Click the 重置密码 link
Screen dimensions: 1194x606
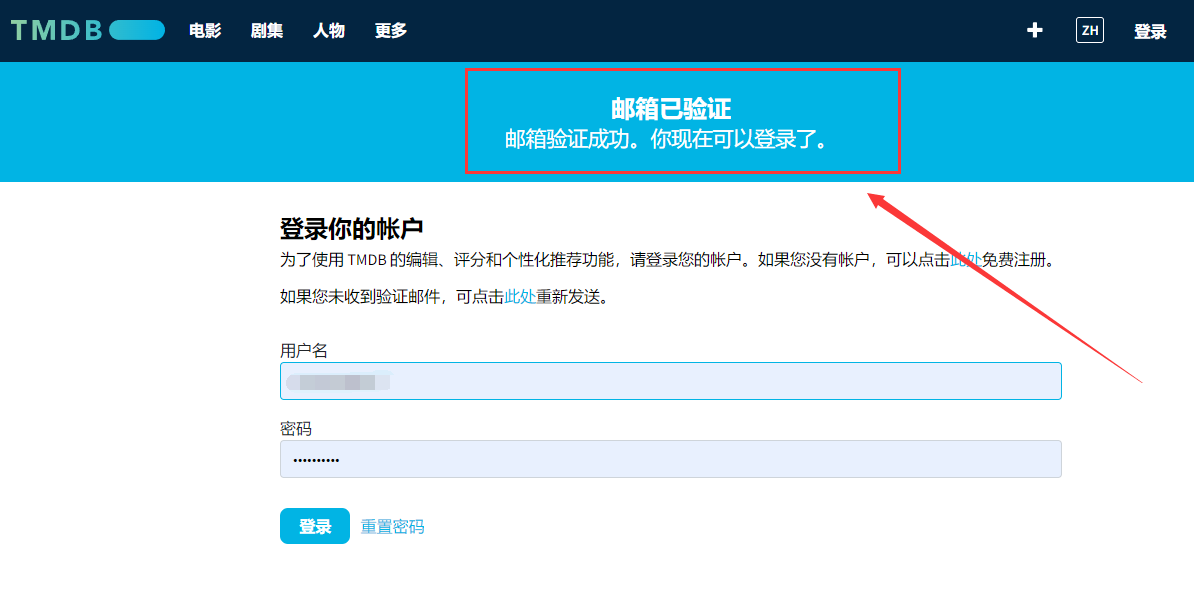point(392,527)
